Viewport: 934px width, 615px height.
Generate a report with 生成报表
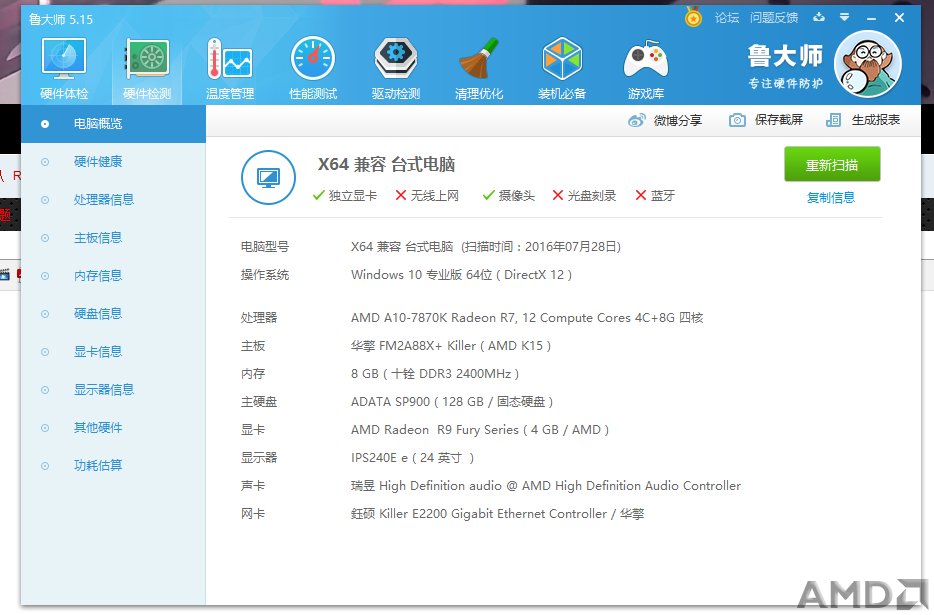point(863,120)
